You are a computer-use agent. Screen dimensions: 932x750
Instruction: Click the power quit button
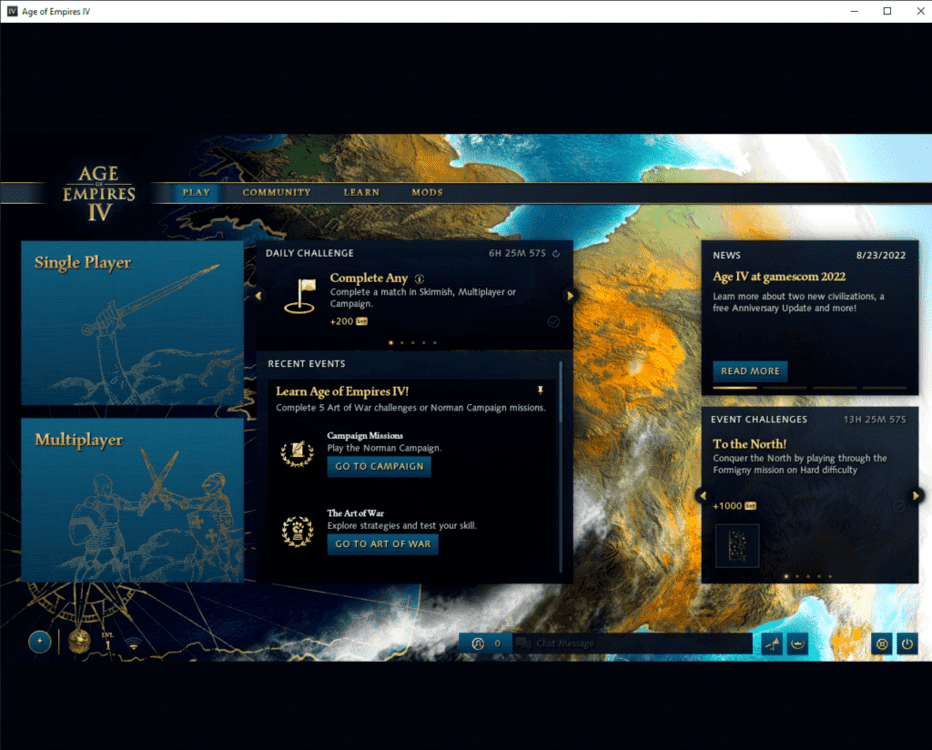907,644
